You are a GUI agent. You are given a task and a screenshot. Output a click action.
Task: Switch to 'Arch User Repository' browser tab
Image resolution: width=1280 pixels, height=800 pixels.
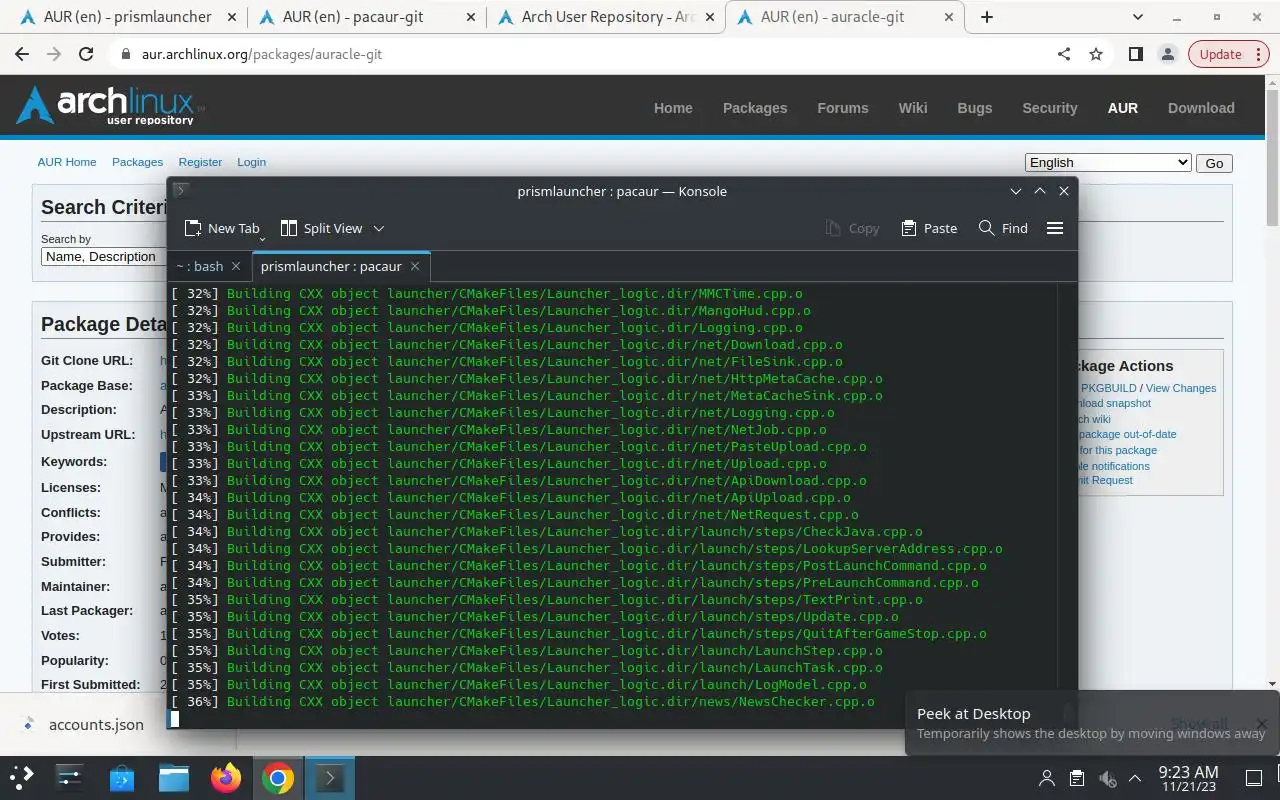(608, 17)
